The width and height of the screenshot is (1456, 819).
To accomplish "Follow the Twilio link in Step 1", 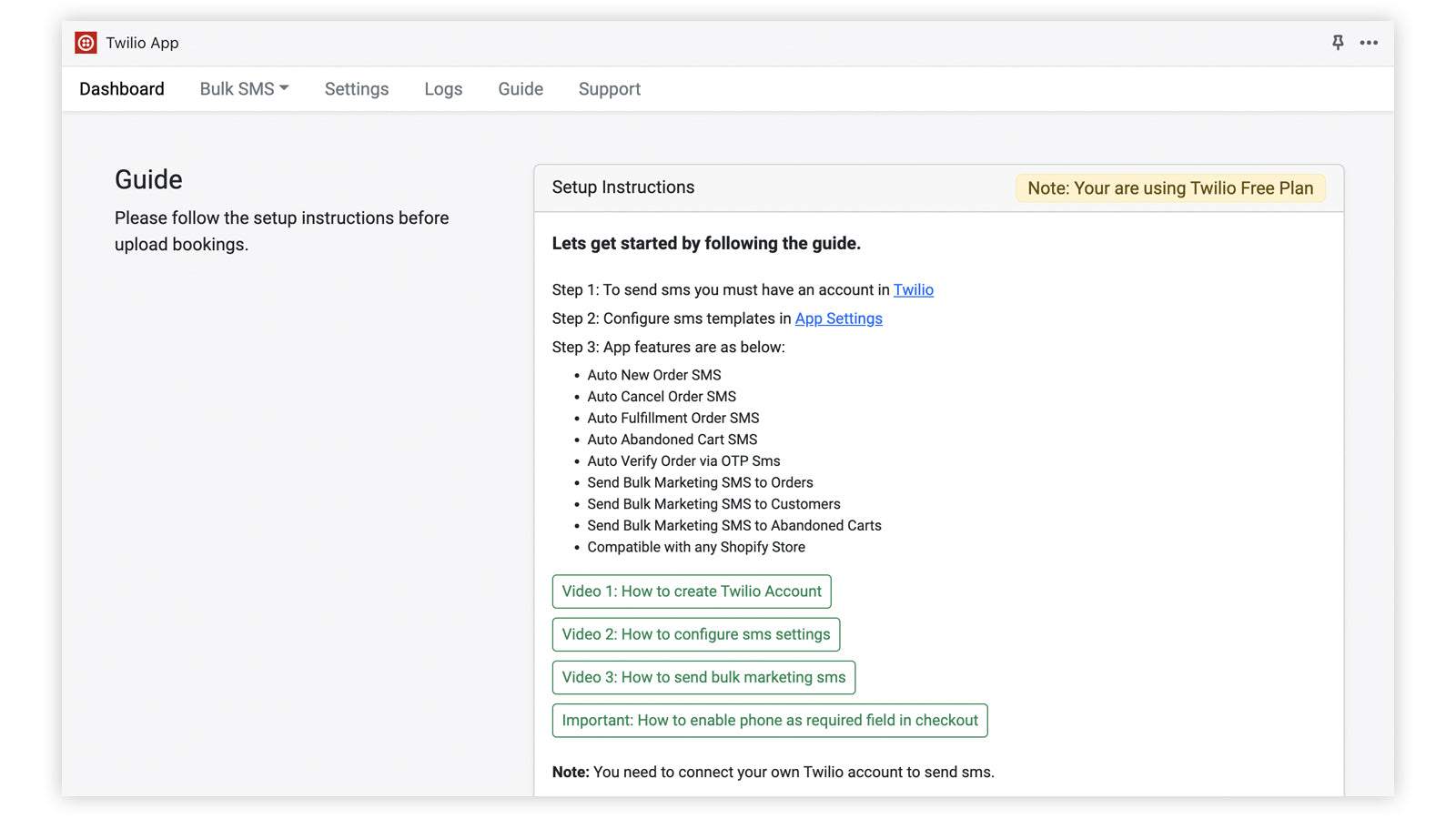I will click(x=913, y=290).
